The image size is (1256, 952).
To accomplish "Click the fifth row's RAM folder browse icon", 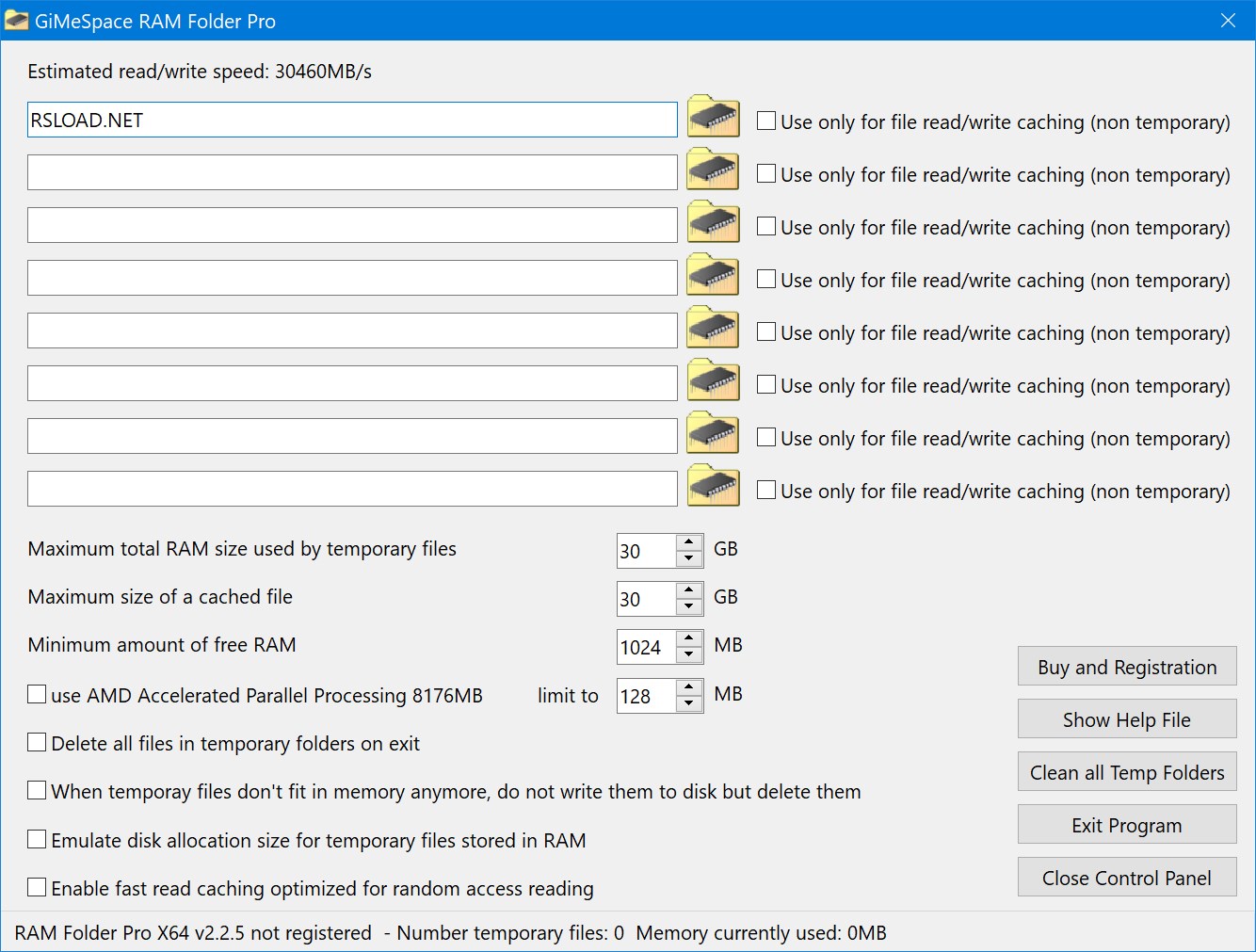I will tap(713, 328).
